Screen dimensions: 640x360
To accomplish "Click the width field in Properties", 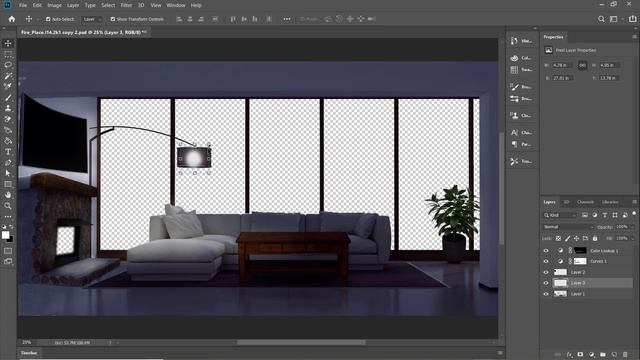I will [x=562, y=65].
